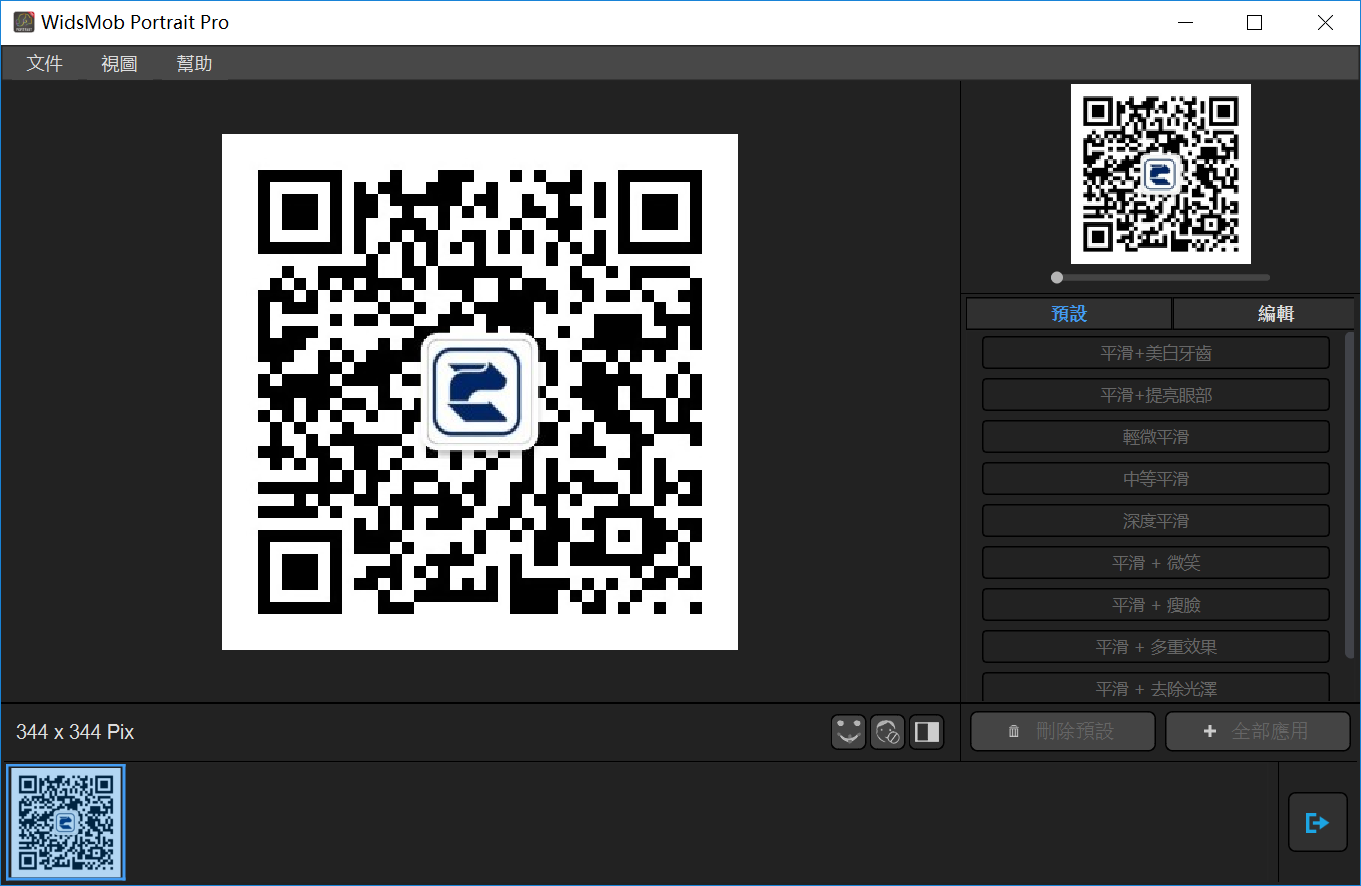Apply the 平滑 + 瘦臉 preset
This screenshot has height=886, width=1361.
tap(1156, 605)
